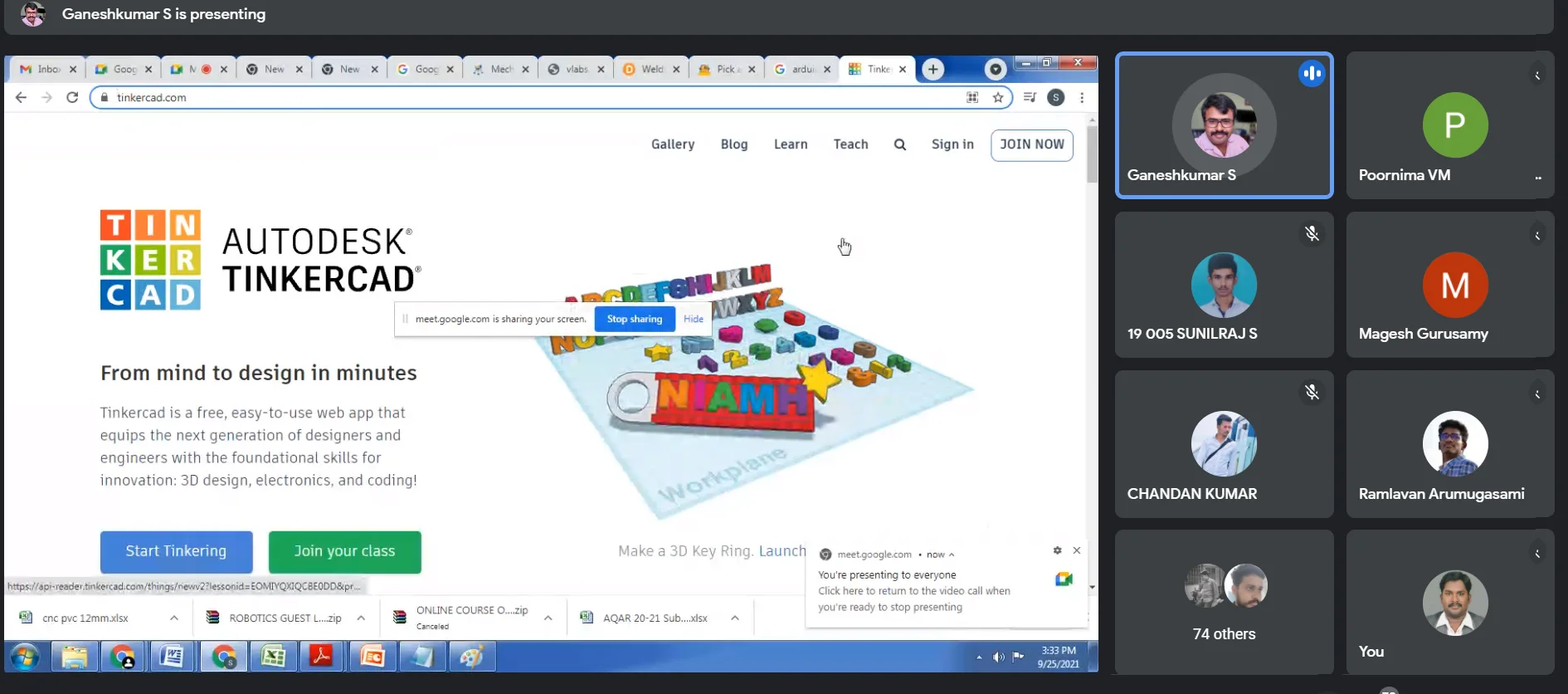Screen dimensions: 1568x694
Task: Click the Tinkercad colored tile logo
Action: pyautogui.click(x=150, y=260)
